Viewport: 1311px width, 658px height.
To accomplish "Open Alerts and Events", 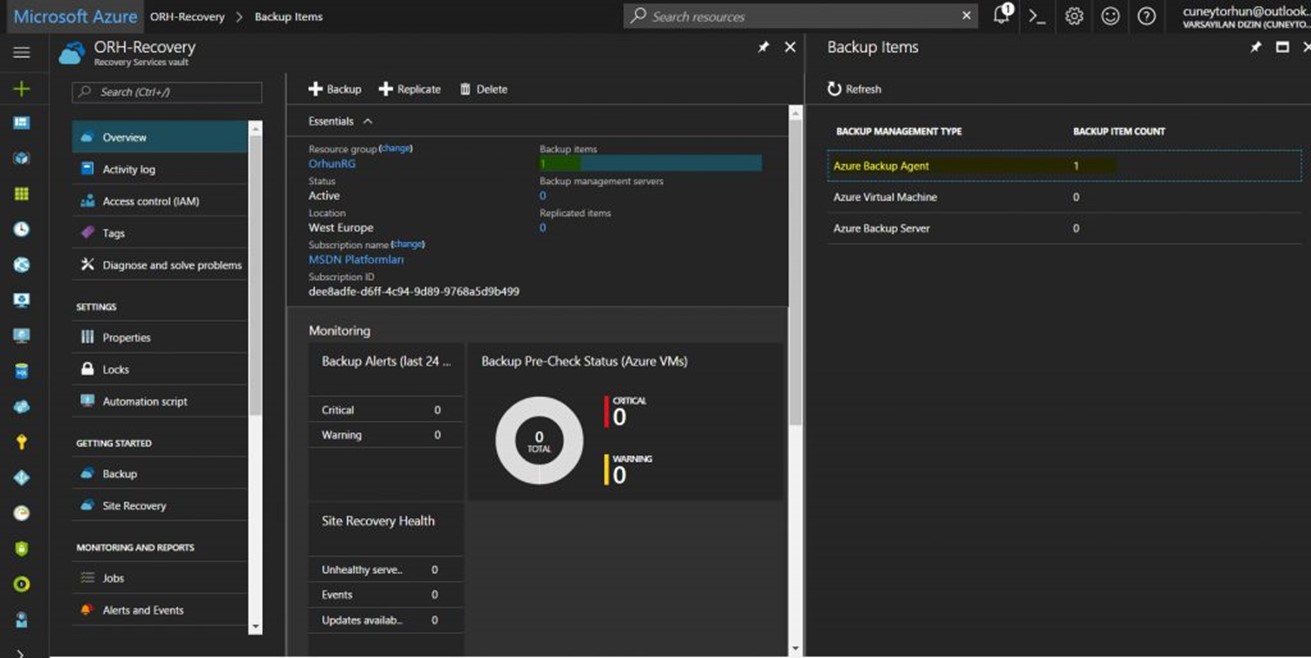I will pos(160,610).
